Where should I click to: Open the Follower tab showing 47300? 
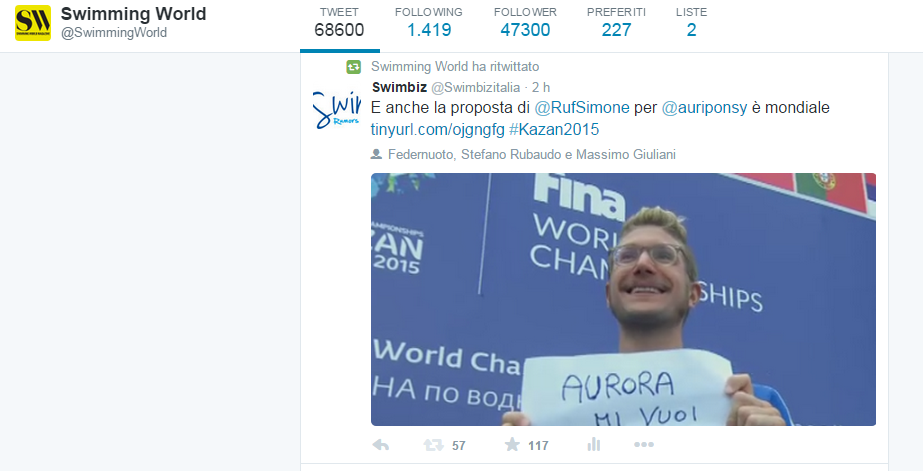pos(525,24)
